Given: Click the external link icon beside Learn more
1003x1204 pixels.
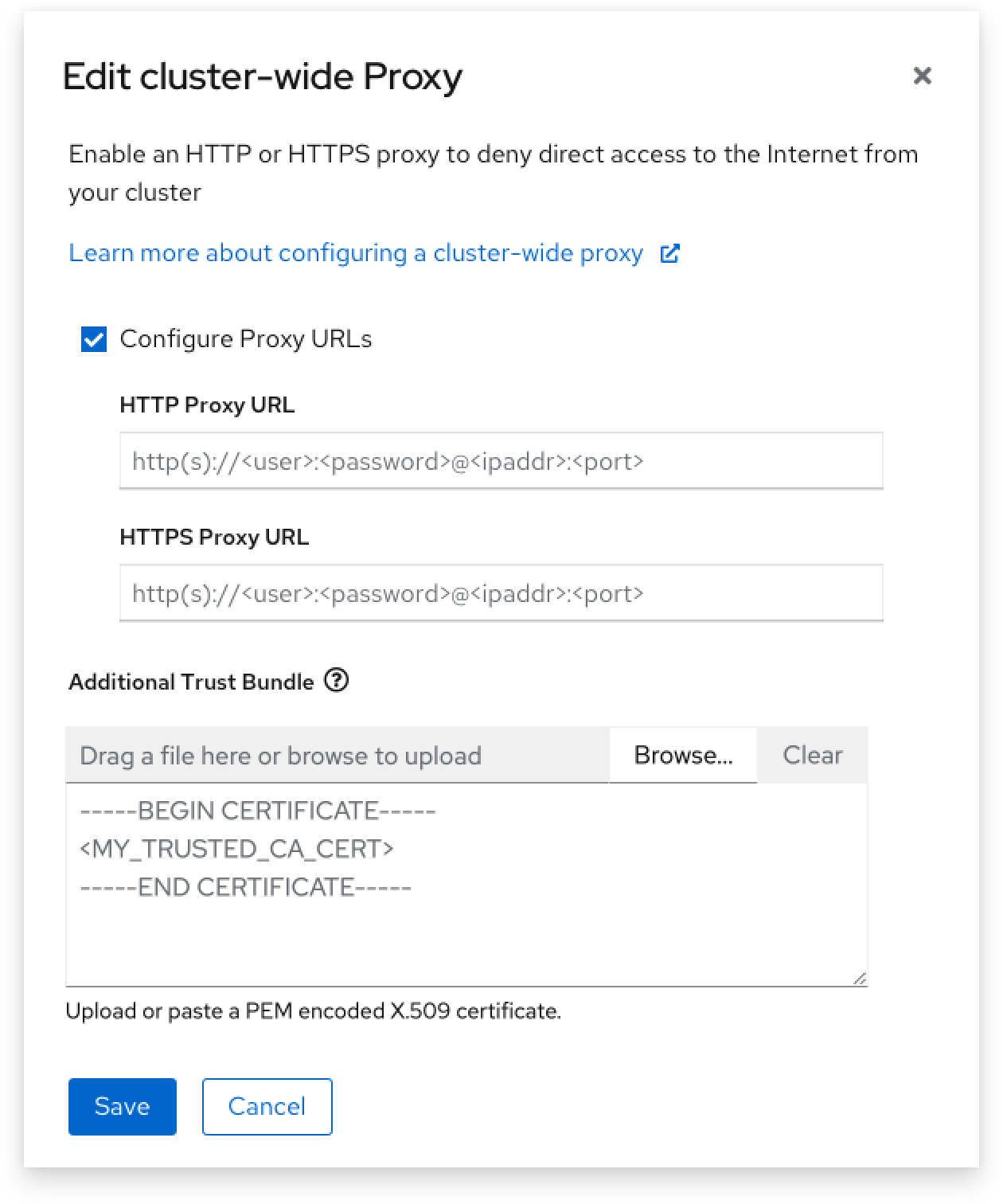Looking at the screenshot, I should pyautogui.click(x=669, y=253).
